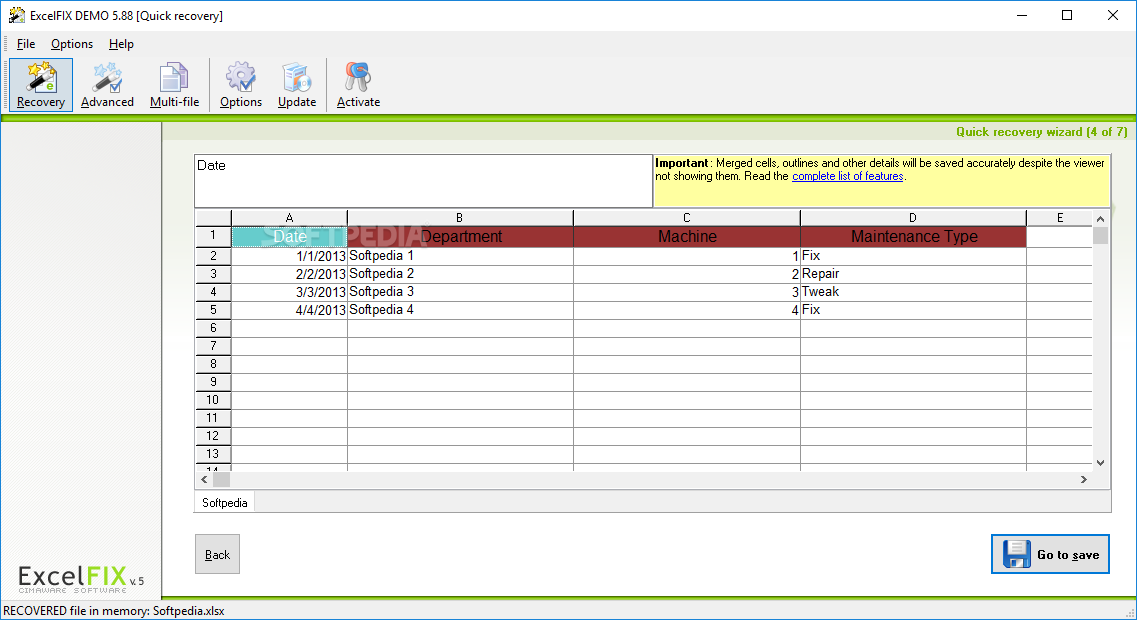Click the spreadsheet scroll down arrow

pos(1100,463)
